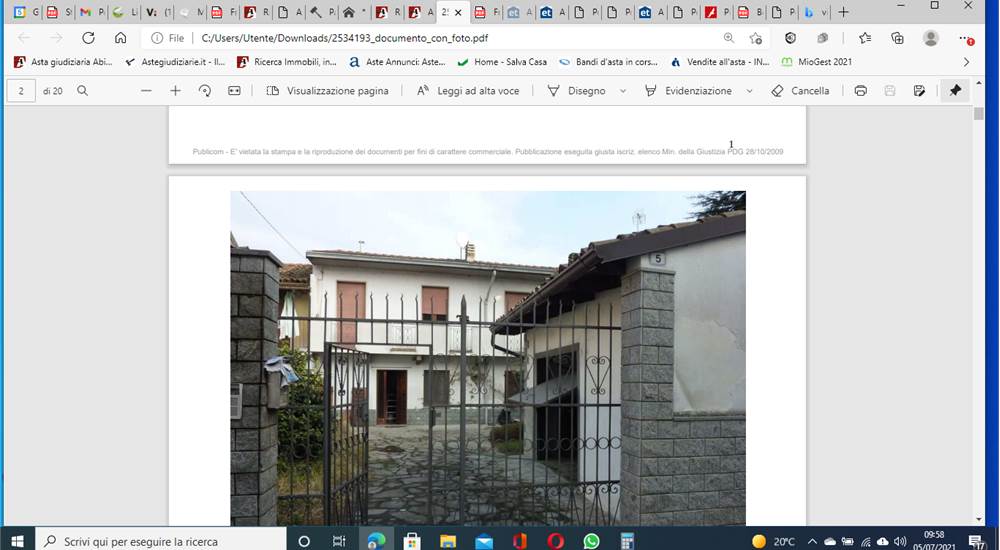Open the Favorites list icon
The width and height of the screenshot is (1000, 550).
click(x=865, y=38)
